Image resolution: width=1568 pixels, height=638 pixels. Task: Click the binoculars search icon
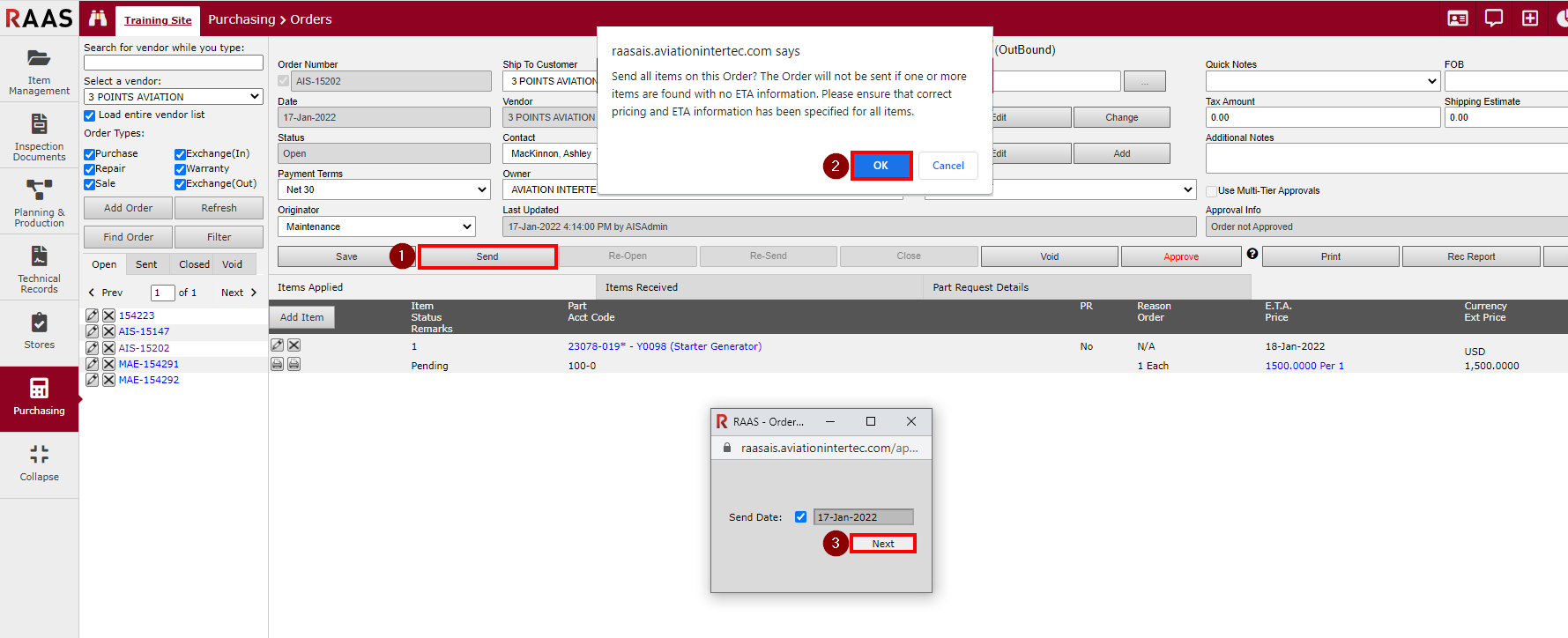pos(98,19)
